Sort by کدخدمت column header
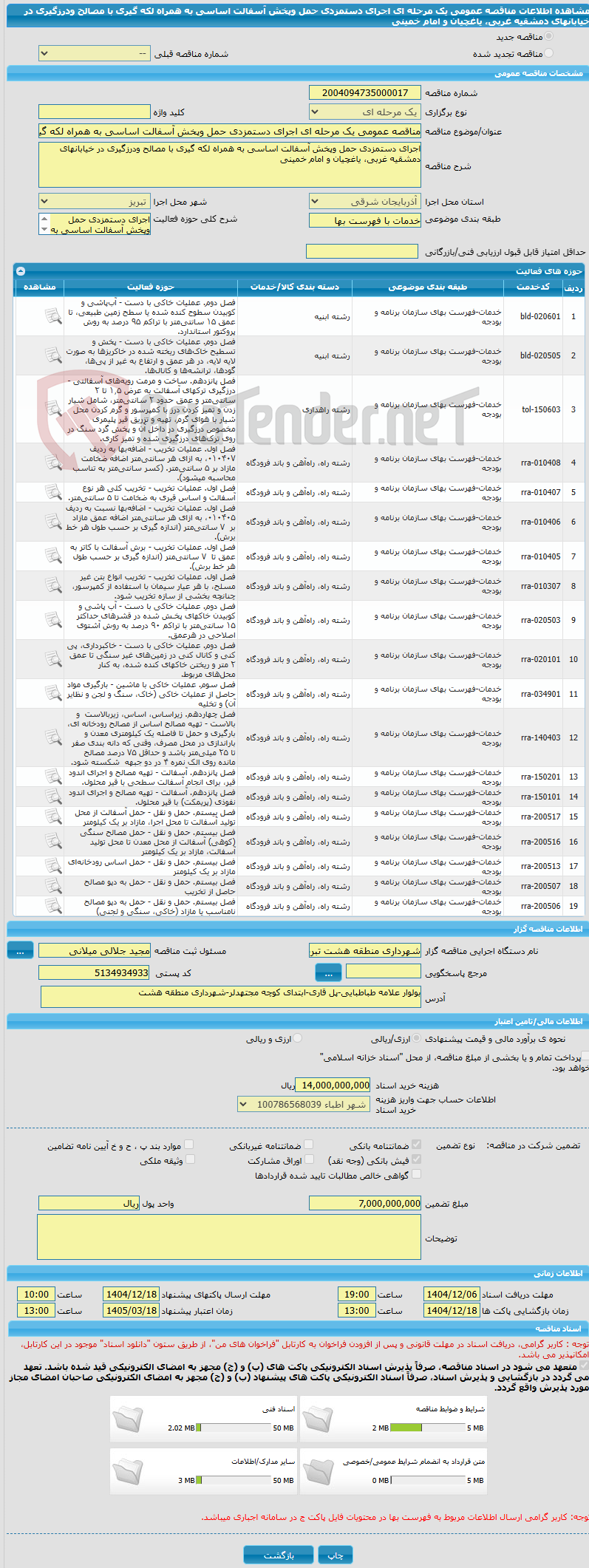The height and width of the screenshot is (1568, 589). coord(533,287)
